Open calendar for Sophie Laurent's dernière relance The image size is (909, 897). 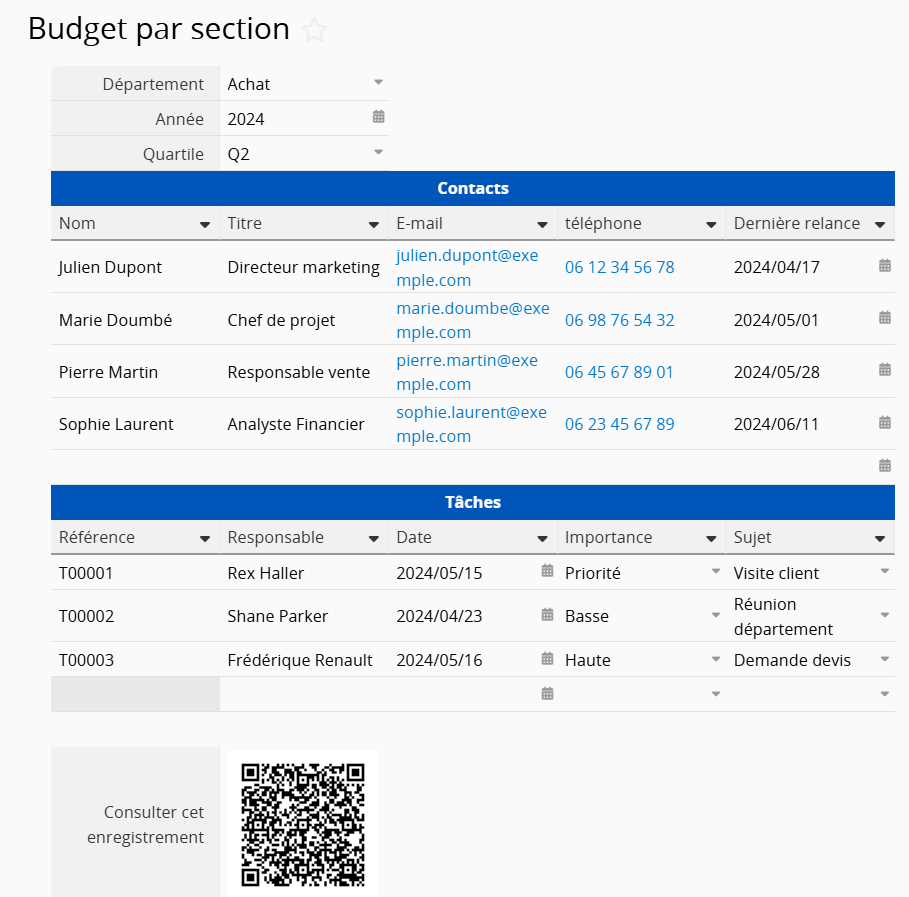click(885, 422)
